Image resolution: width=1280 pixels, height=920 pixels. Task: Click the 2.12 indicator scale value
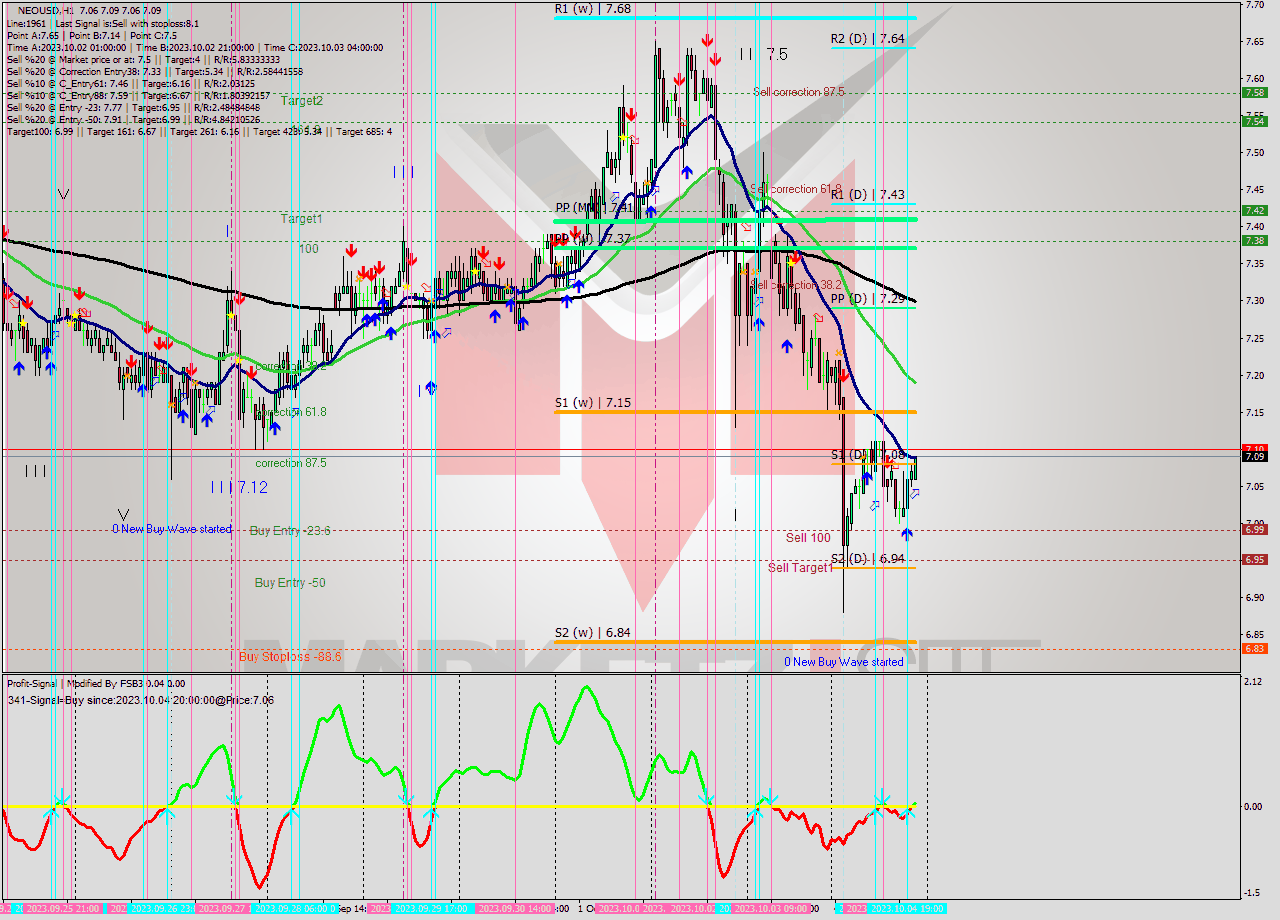coord(1251,682)
